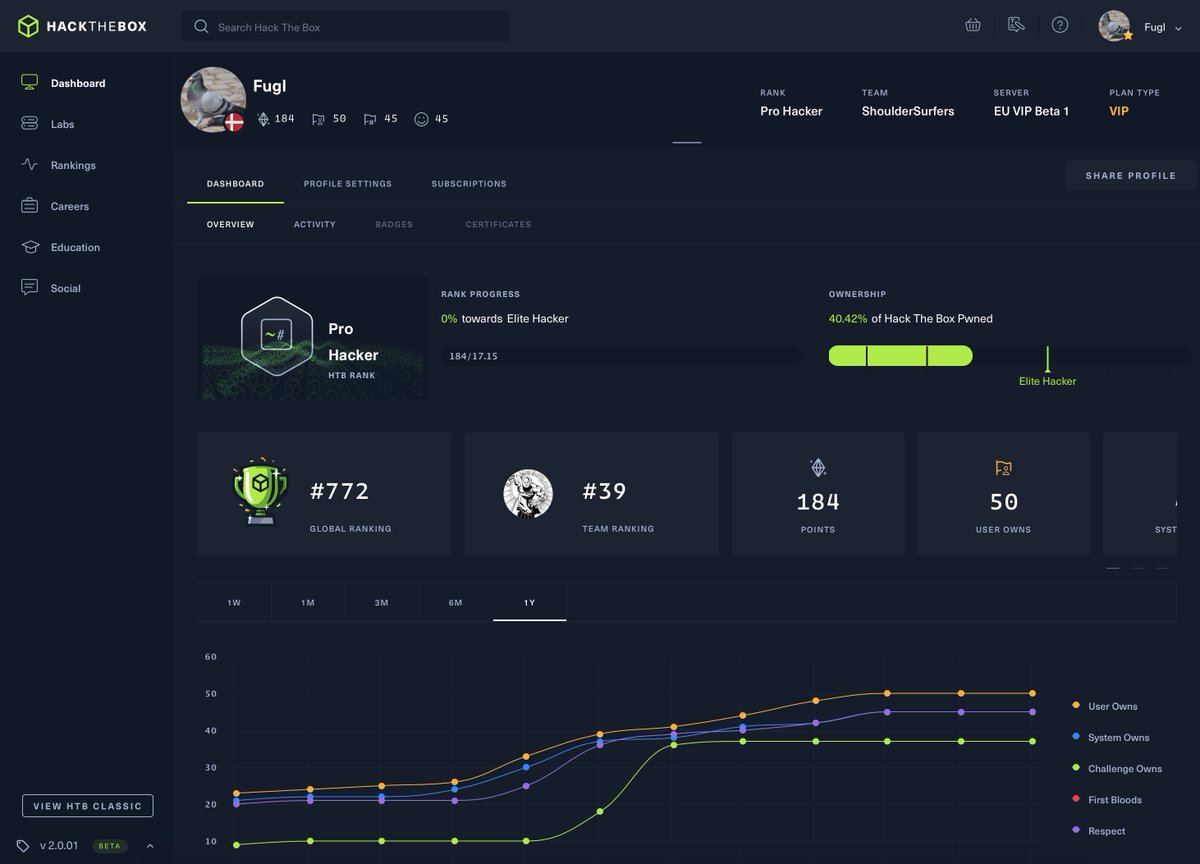The image size is (1200, 864).
Task: Open the Labs sidebar link
Action: click(x=62, y=124)
